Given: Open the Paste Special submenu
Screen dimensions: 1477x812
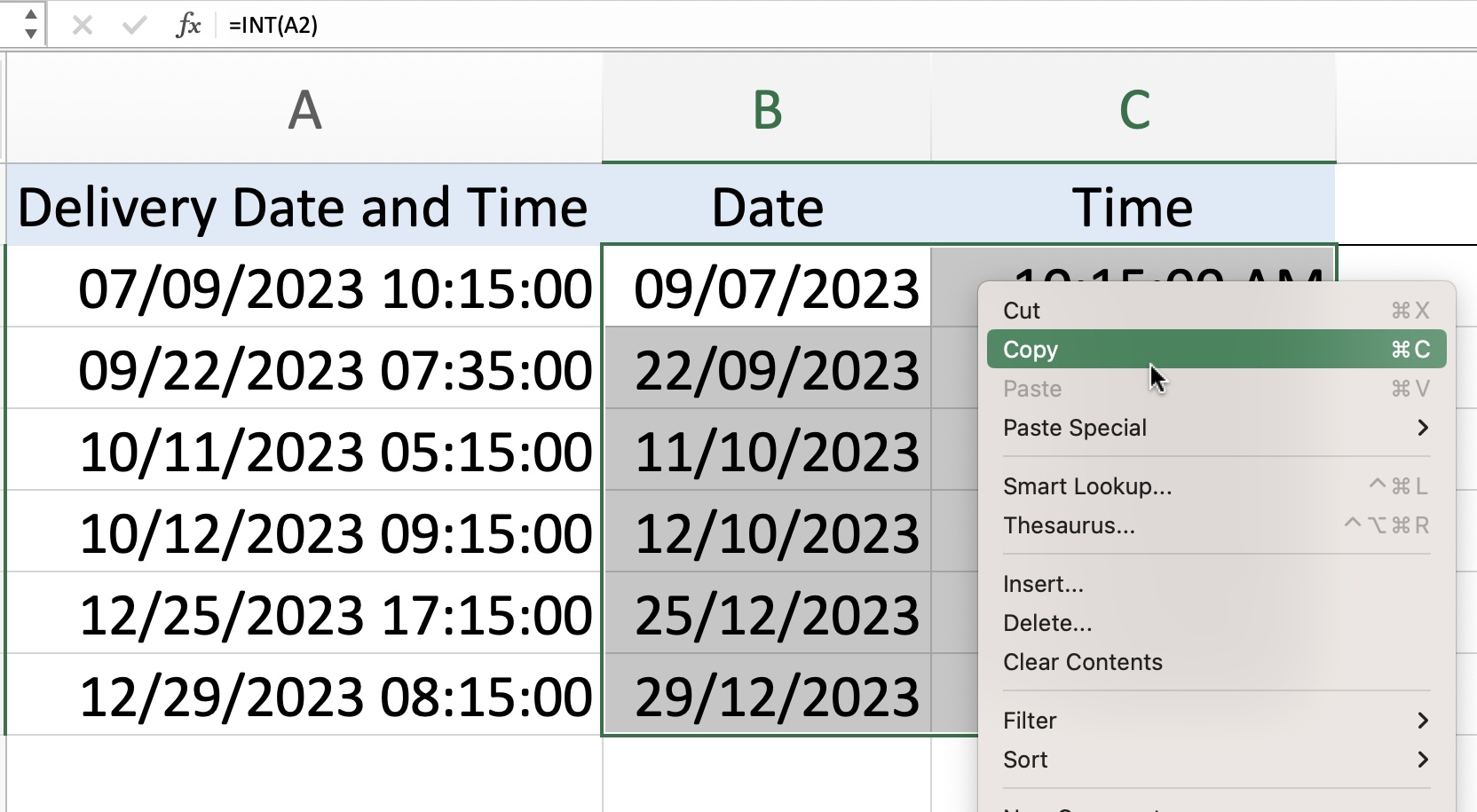Looking at the screenshot, I should coord(1216,428).
